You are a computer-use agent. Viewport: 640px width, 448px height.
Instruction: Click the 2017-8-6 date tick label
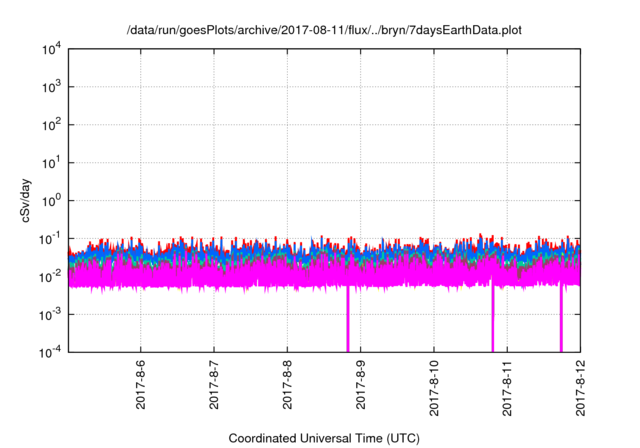point(140,385)
